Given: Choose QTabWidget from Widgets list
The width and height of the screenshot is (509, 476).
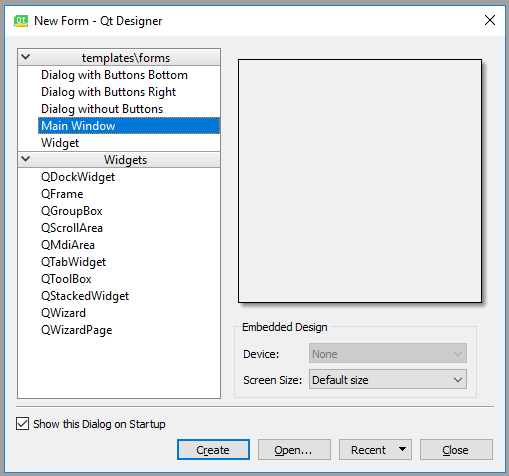Looking at the screenshot, I should [73, 262].
